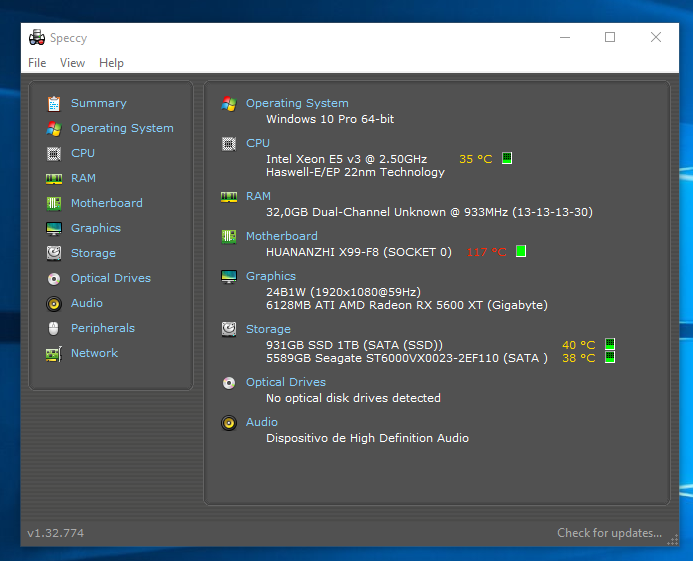Show Motherboard details from sidebar

tap(107, 203)
